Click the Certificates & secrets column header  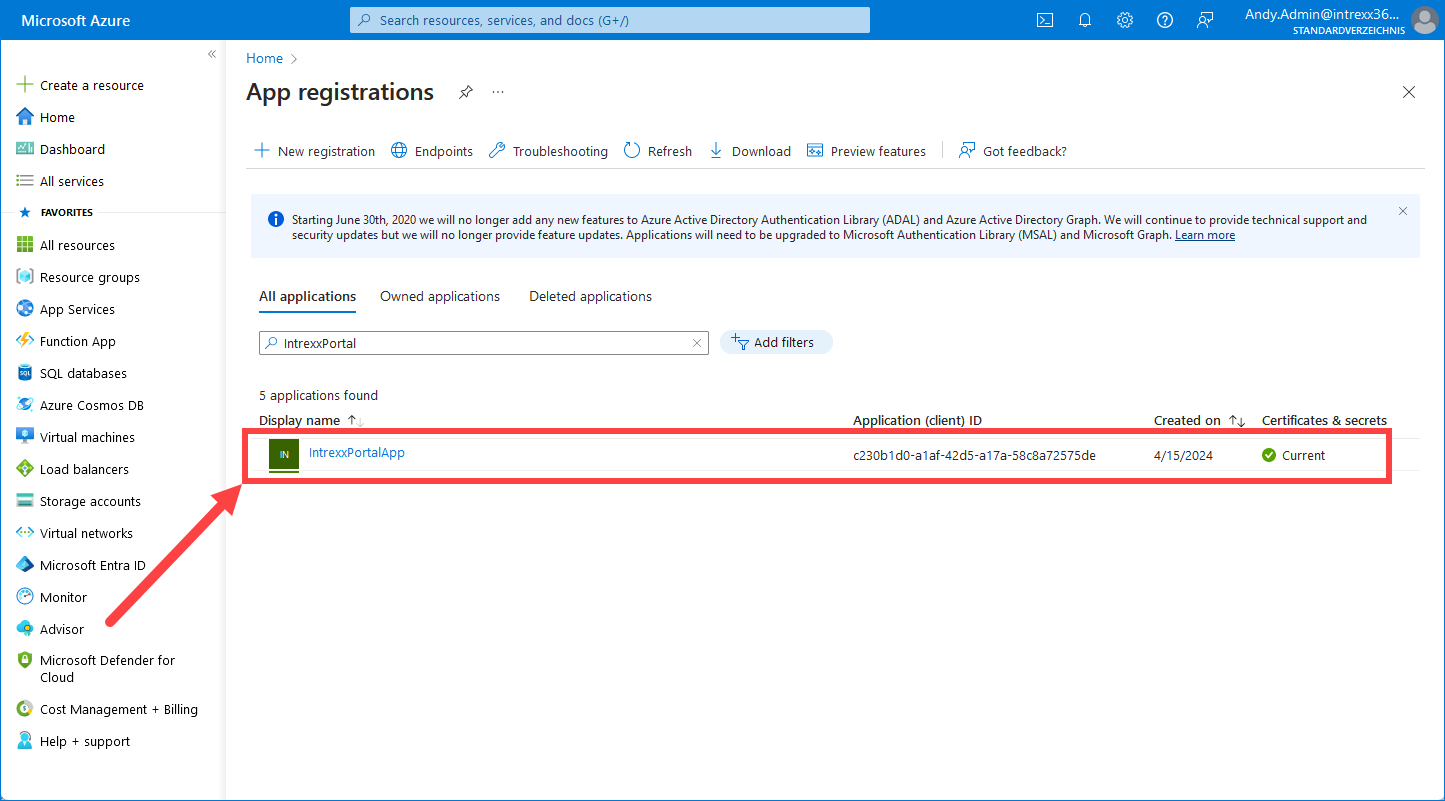[x=1324, y=421]
